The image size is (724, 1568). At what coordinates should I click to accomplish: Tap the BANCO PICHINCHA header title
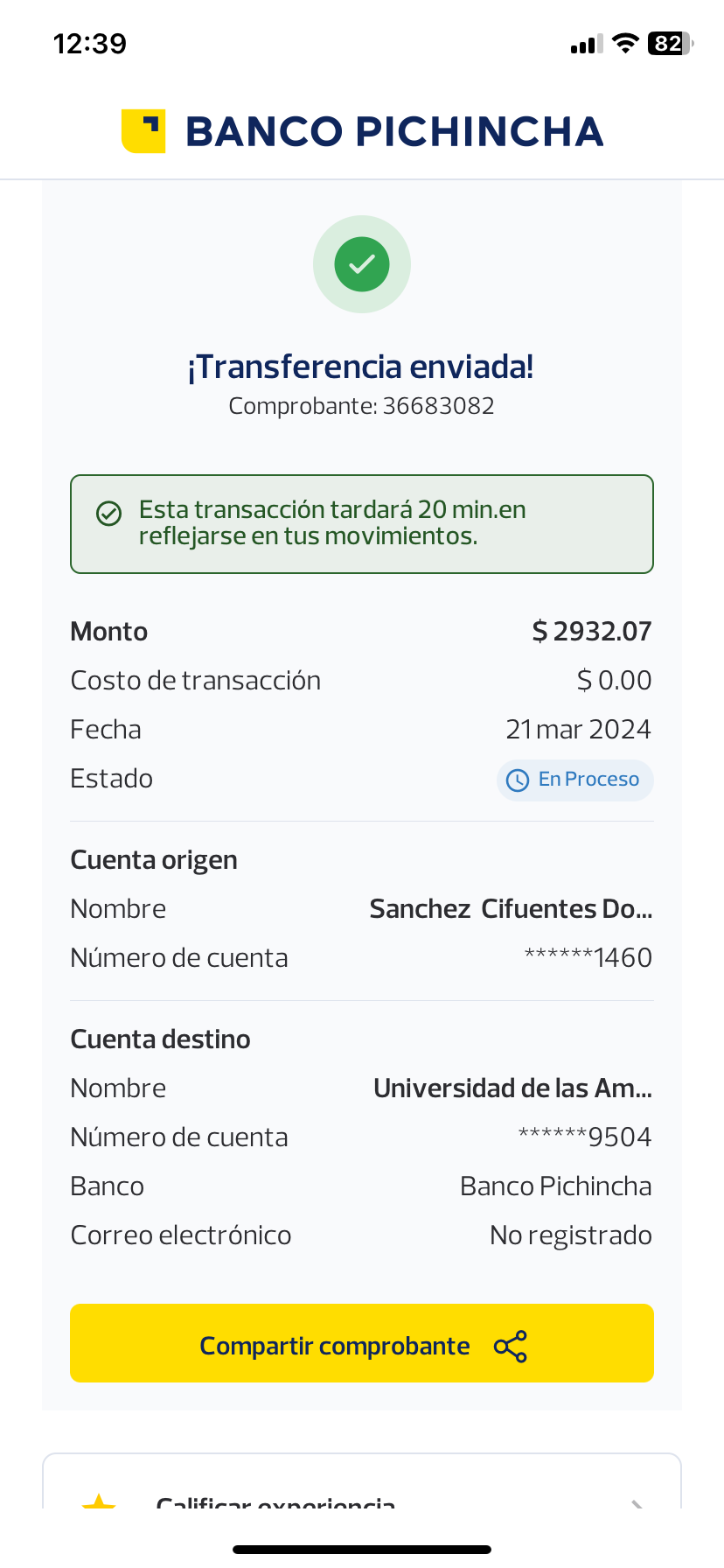coord(394,132)
